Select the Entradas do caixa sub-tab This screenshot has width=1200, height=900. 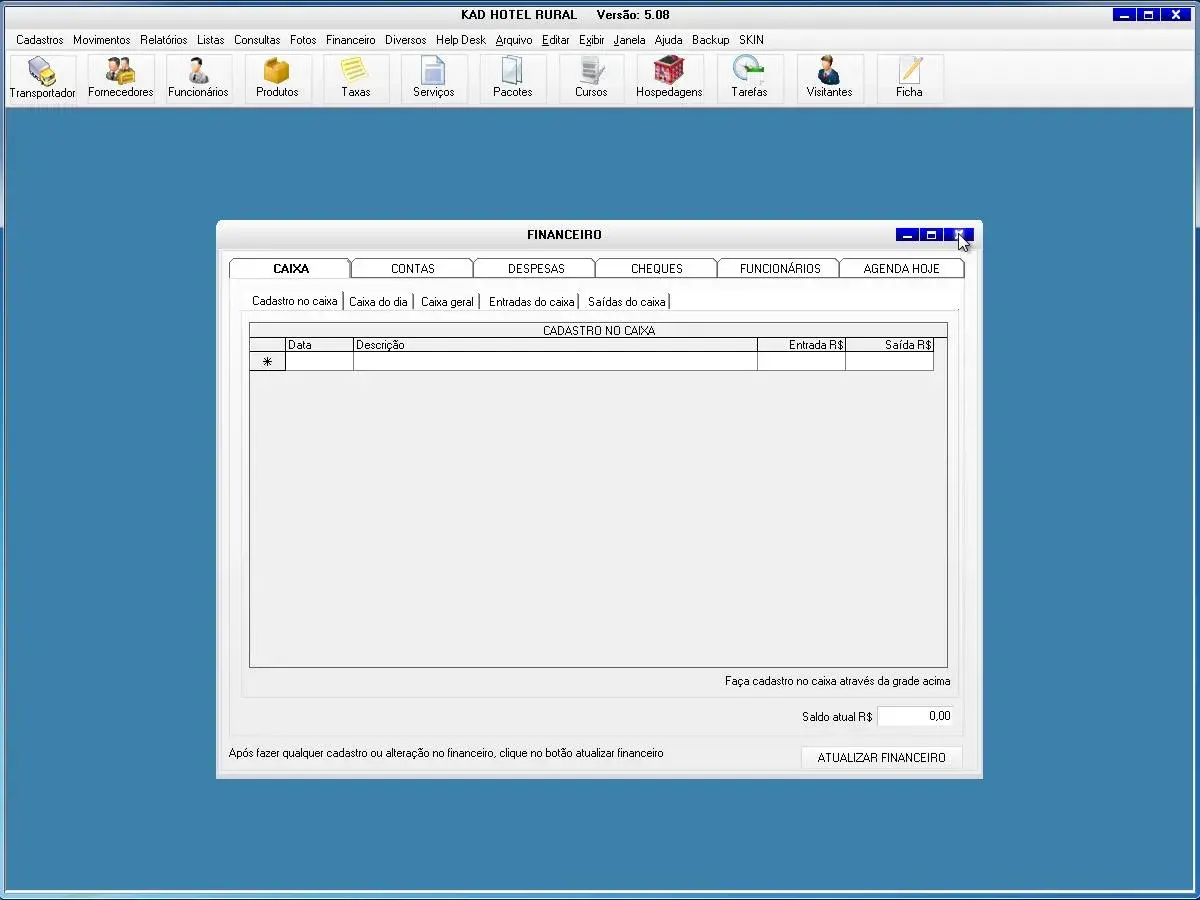click(x=531, y=301)
